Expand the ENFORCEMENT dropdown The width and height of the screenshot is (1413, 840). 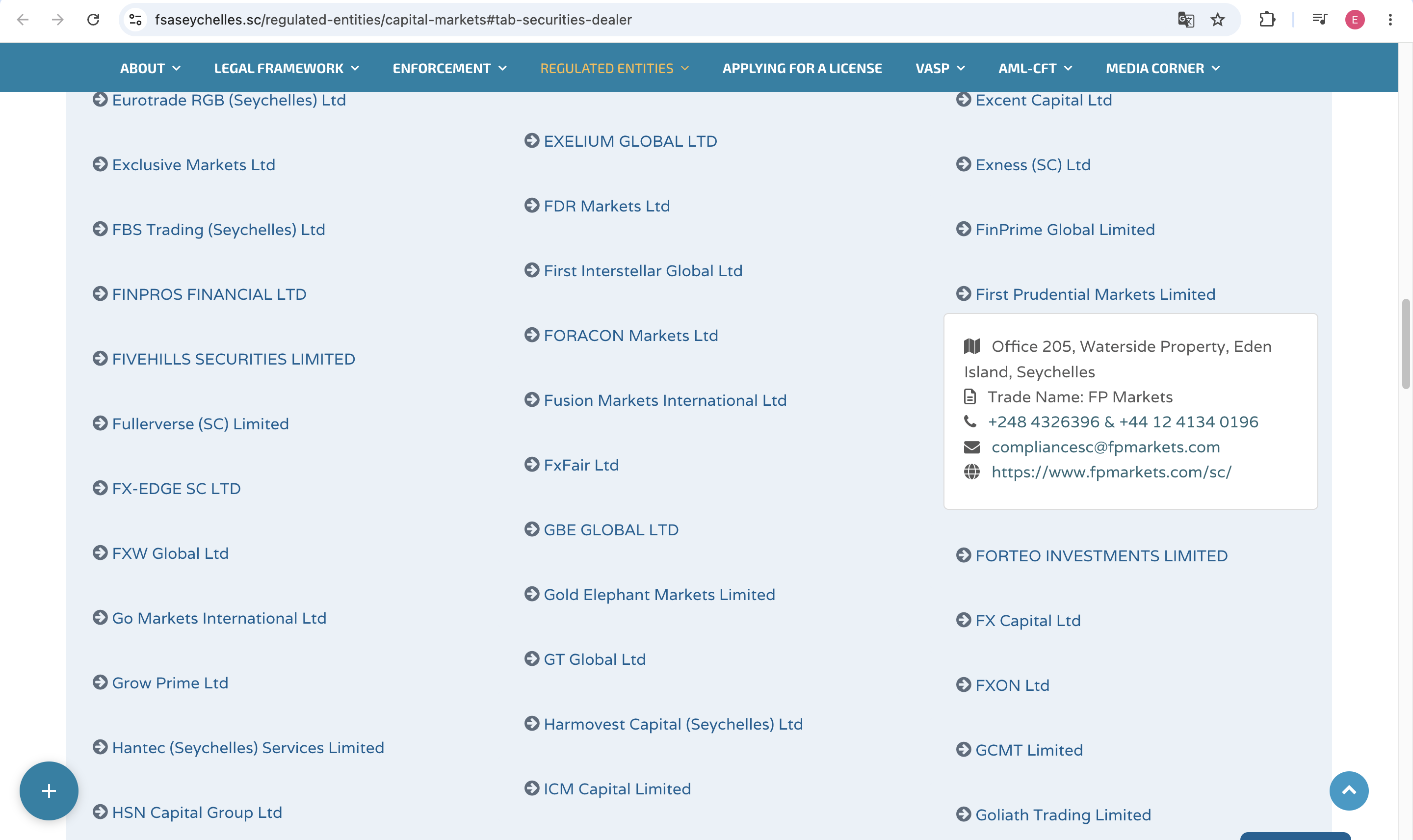coord(449,69)
